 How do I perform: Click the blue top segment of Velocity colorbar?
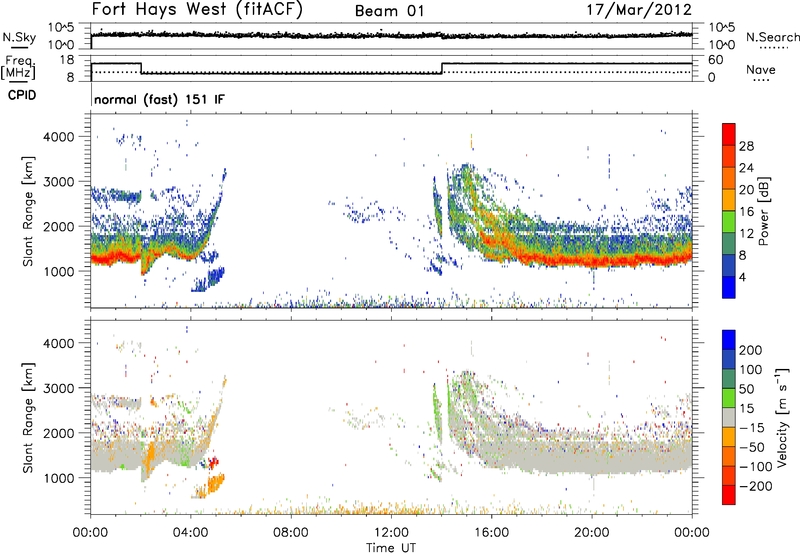(x=729, y=340)
